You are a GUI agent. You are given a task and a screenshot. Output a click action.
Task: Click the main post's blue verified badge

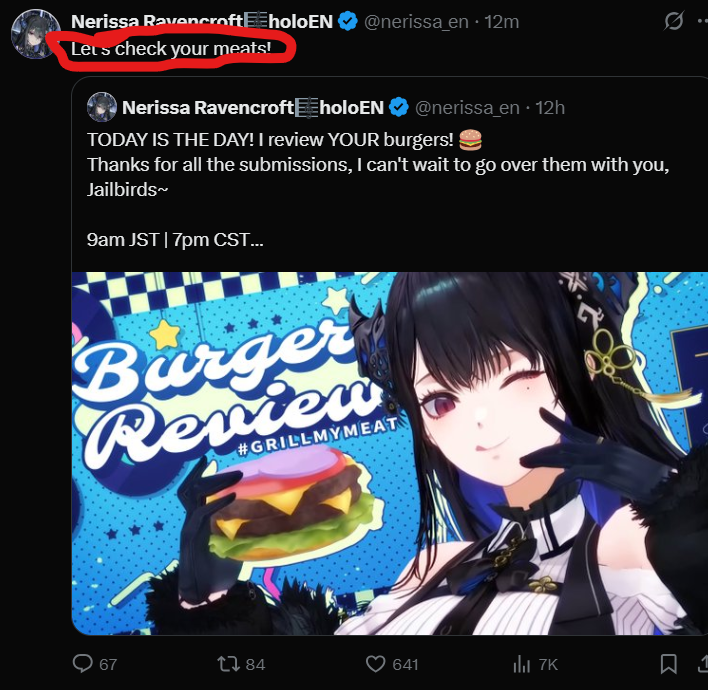pos(348,21)
